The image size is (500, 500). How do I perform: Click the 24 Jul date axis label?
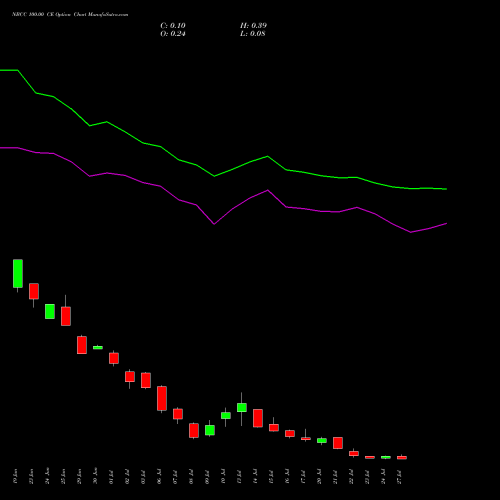click(383, 477)
